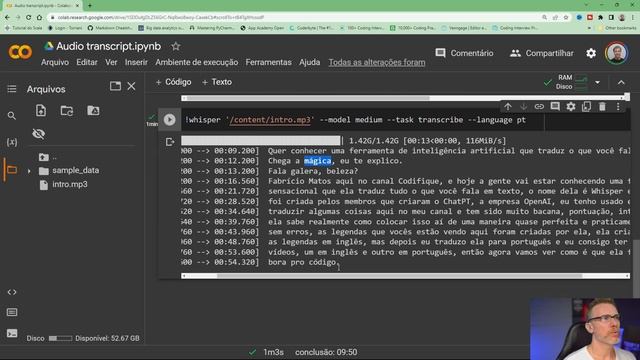Click the browser reload button
The height and width of the screenshot is (360, 640).
28,18
